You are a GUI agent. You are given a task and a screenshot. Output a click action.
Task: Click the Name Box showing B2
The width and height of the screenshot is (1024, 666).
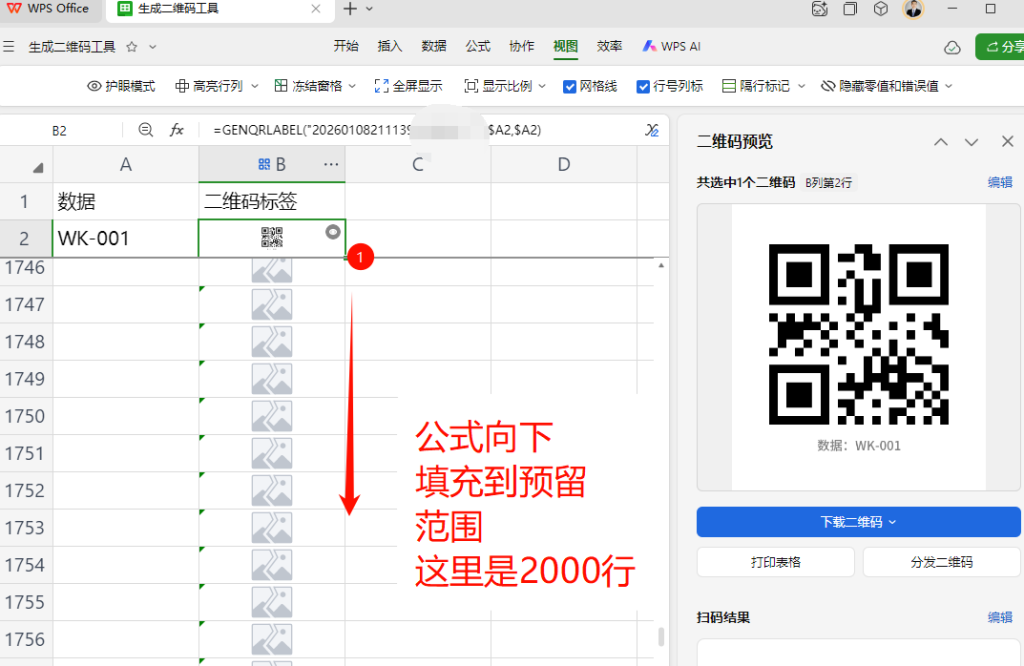tap(59, 131)
